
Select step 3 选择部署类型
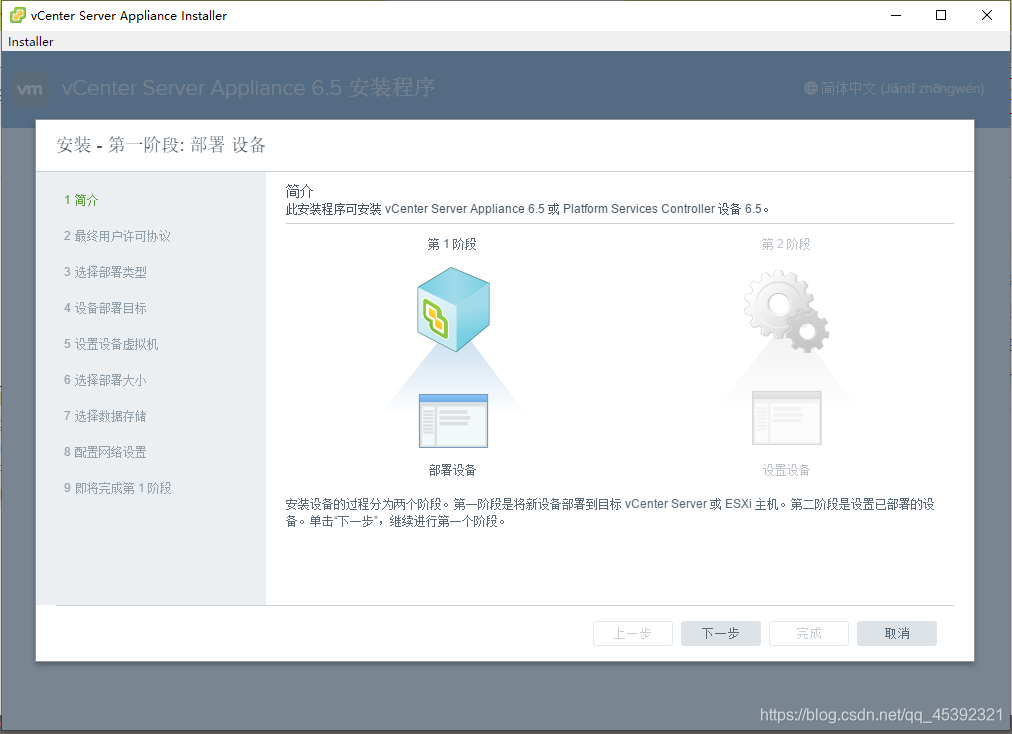105,272
